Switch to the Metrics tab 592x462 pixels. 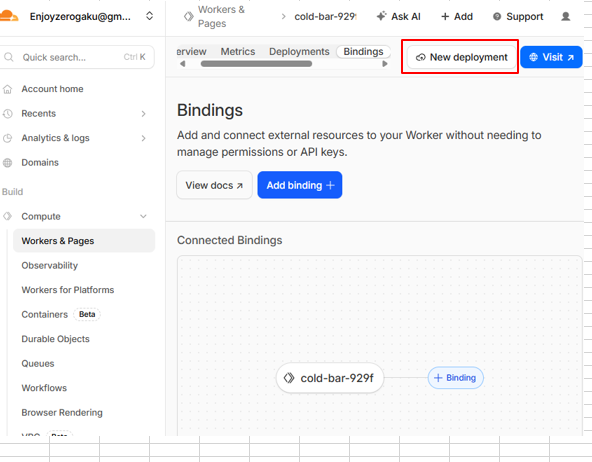tap(238, 52)
